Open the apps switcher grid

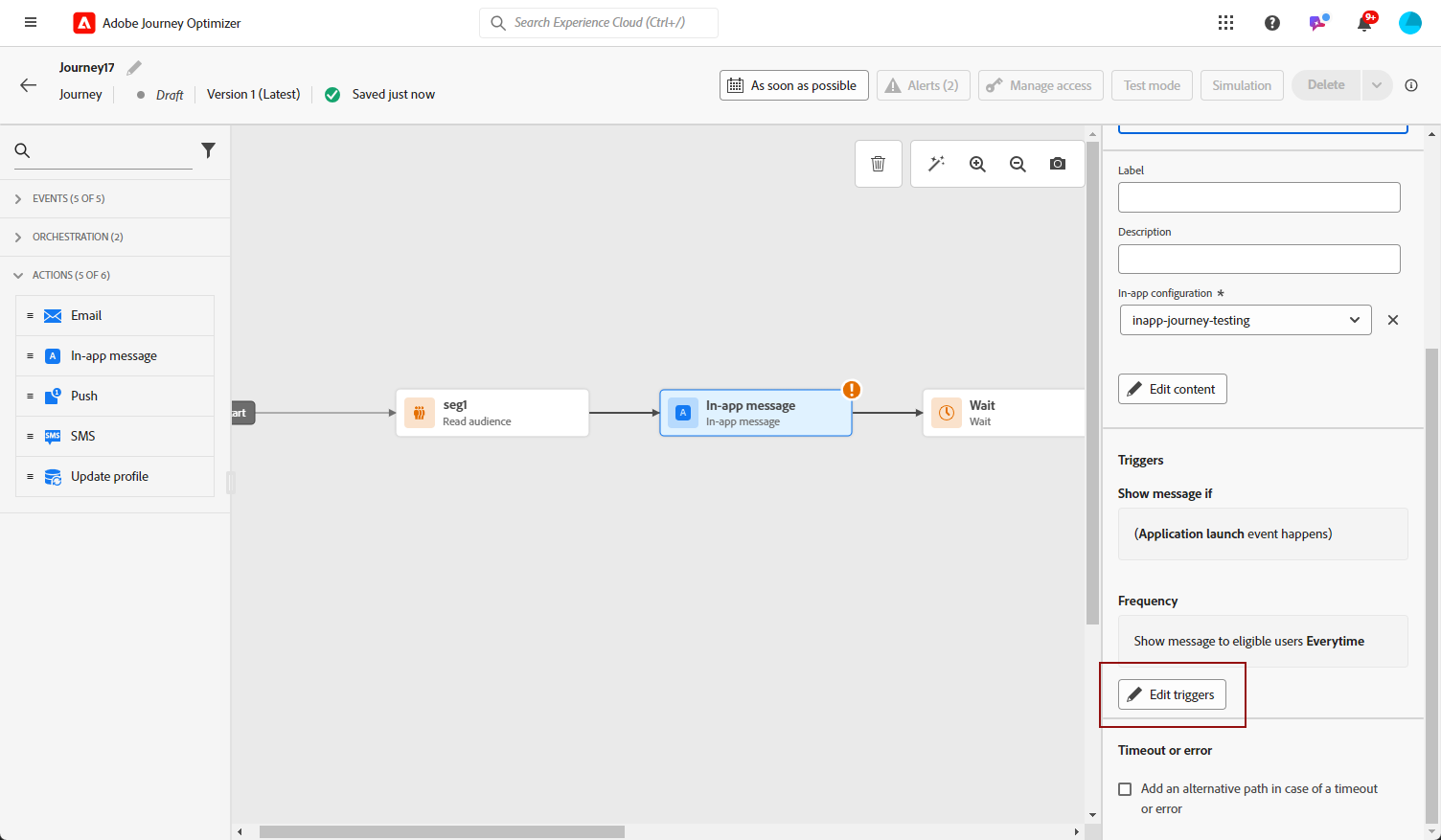tap(1225, 23)
